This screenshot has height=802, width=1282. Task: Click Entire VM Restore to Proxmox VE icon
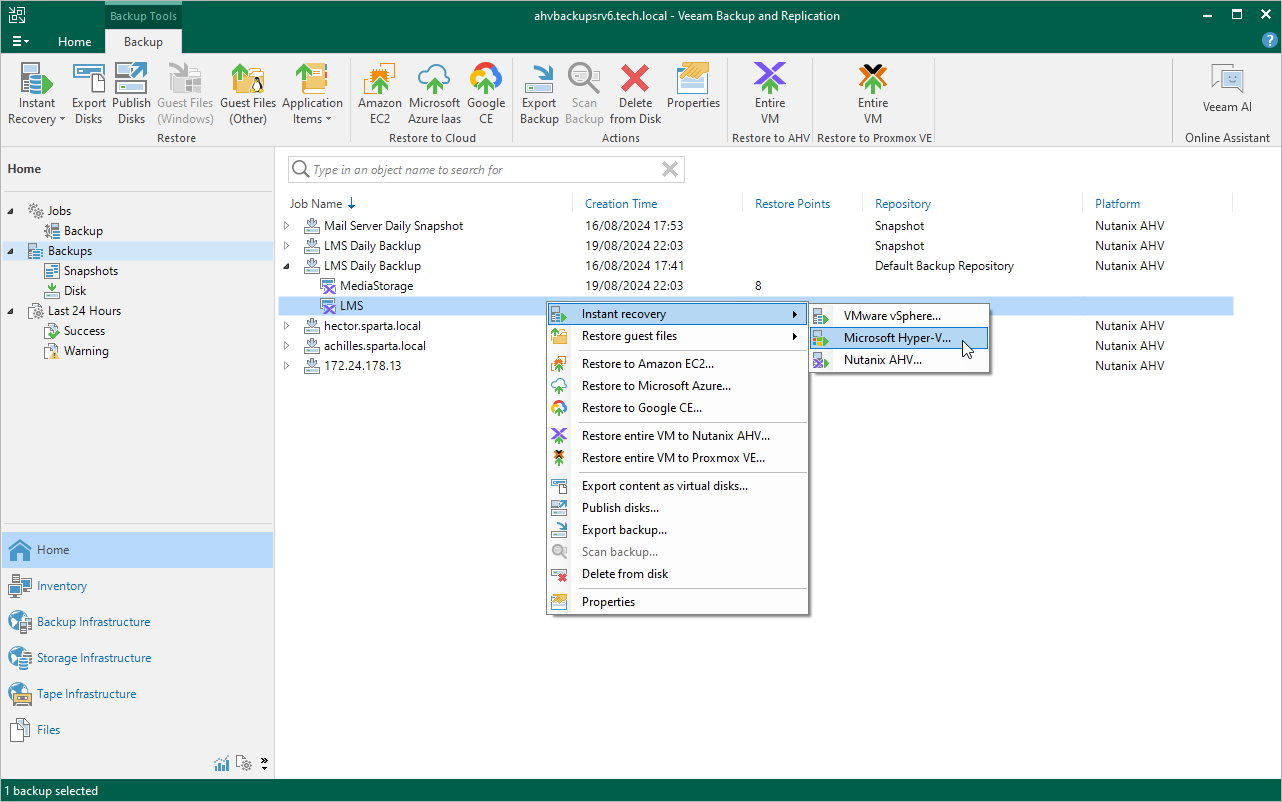(873, 94)
